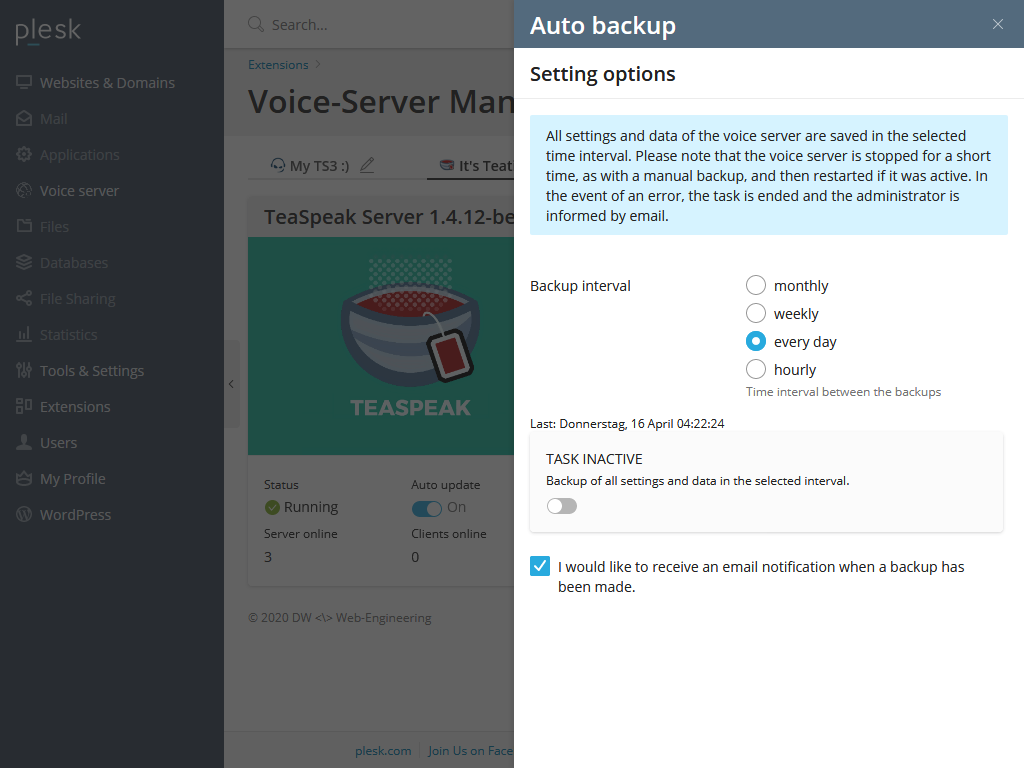Image resolution: width=1024 pixels, height=768 pixels.
Task: Collapse the sidebar with the chevron
Action: (x=231, y=384)
